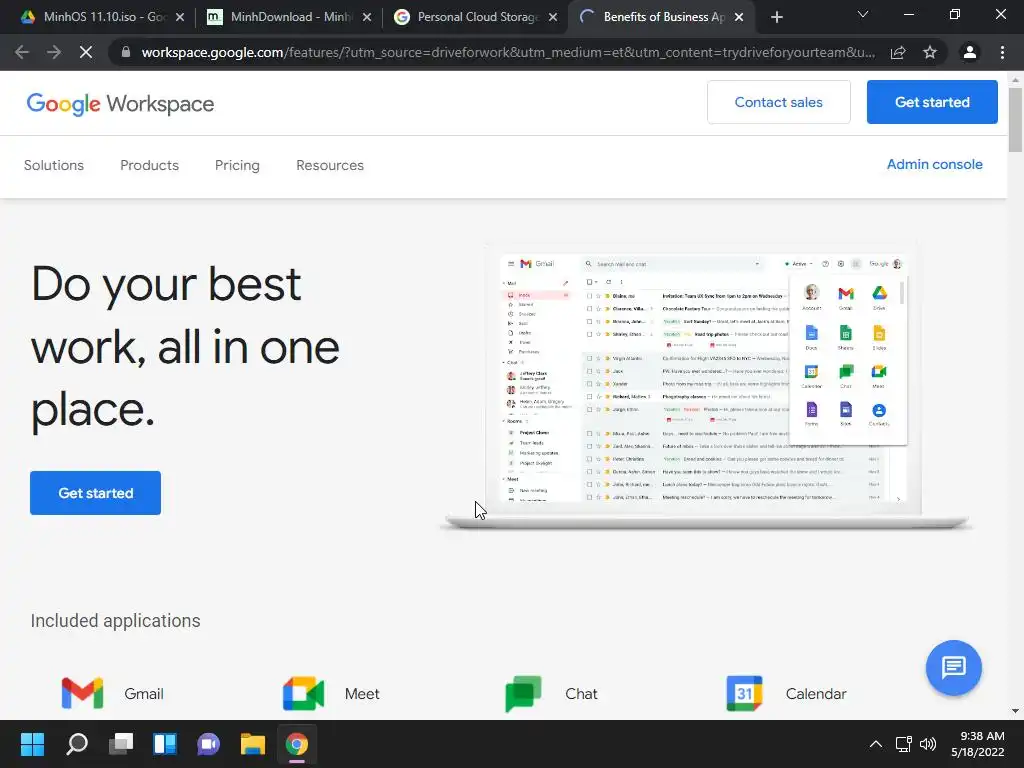Click hero Get started button
This screenshot has width=1024, height=768.
(95, 493)
